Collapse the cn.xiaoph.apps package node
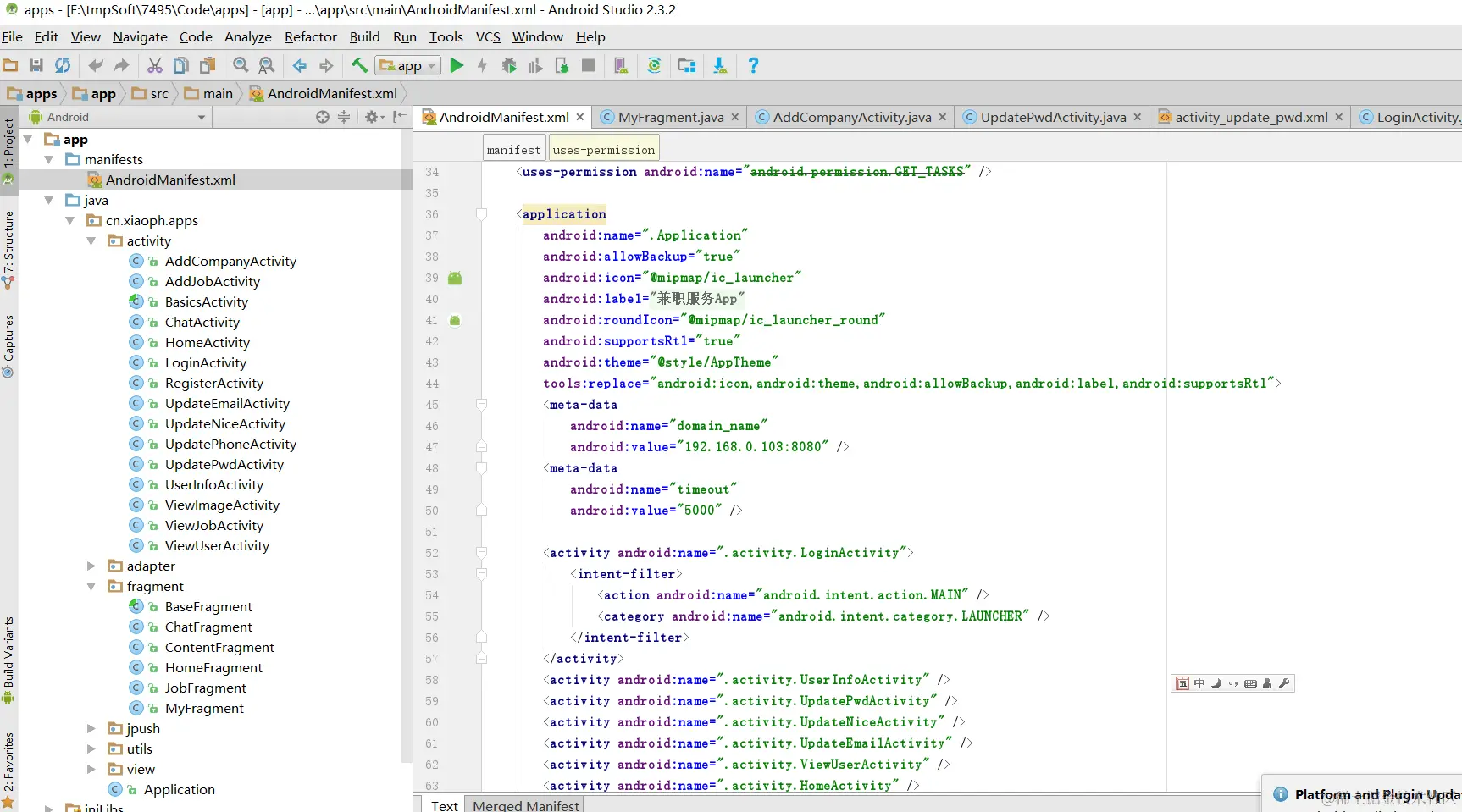Viewport: 1462px width, 812px height. [70, 220]
